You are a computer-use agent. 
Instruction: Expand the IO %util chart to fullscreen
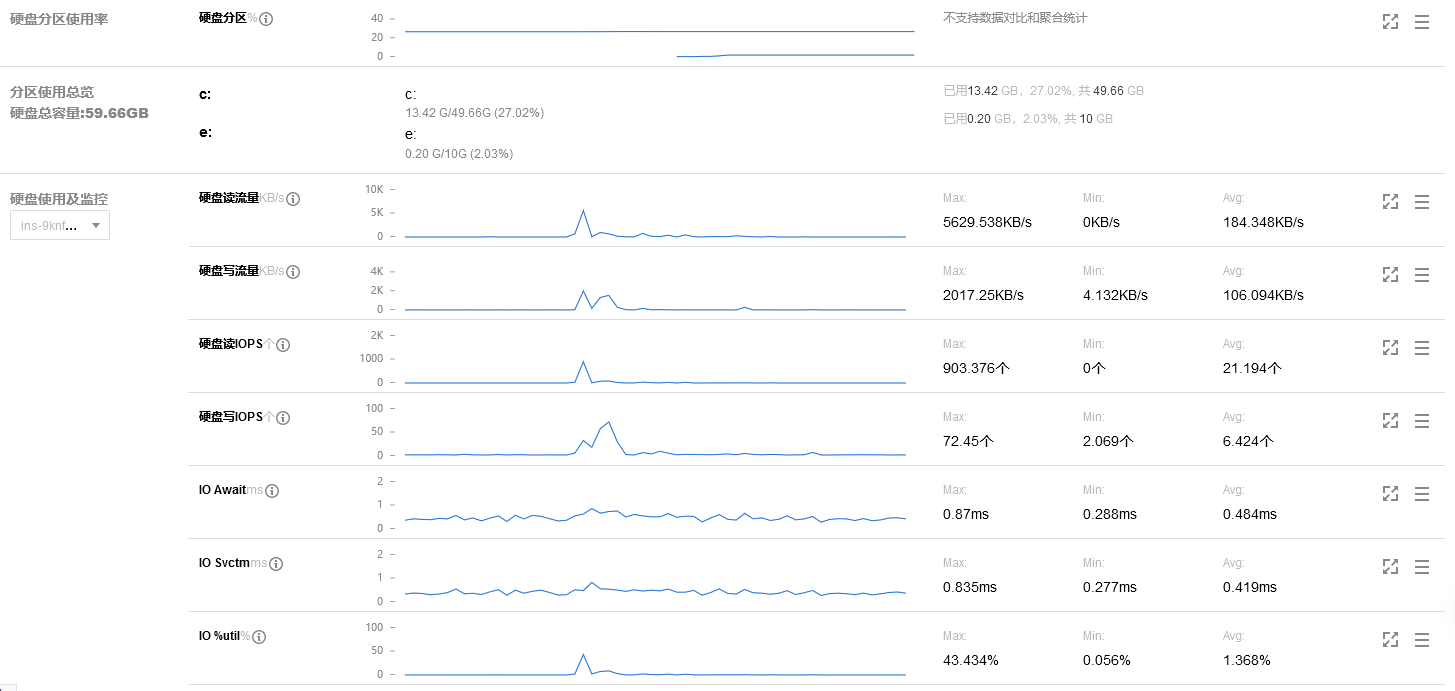click(x=1390, y=640)
